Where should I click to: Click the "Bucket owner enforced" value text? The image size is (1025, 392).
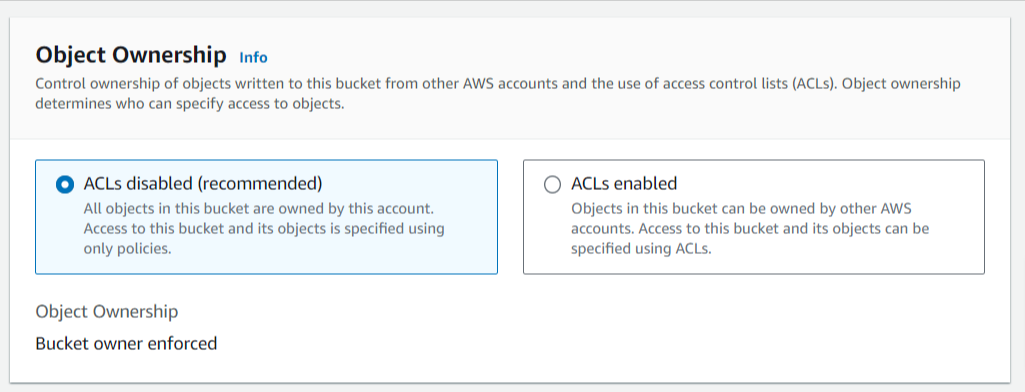tap(126, 343)
